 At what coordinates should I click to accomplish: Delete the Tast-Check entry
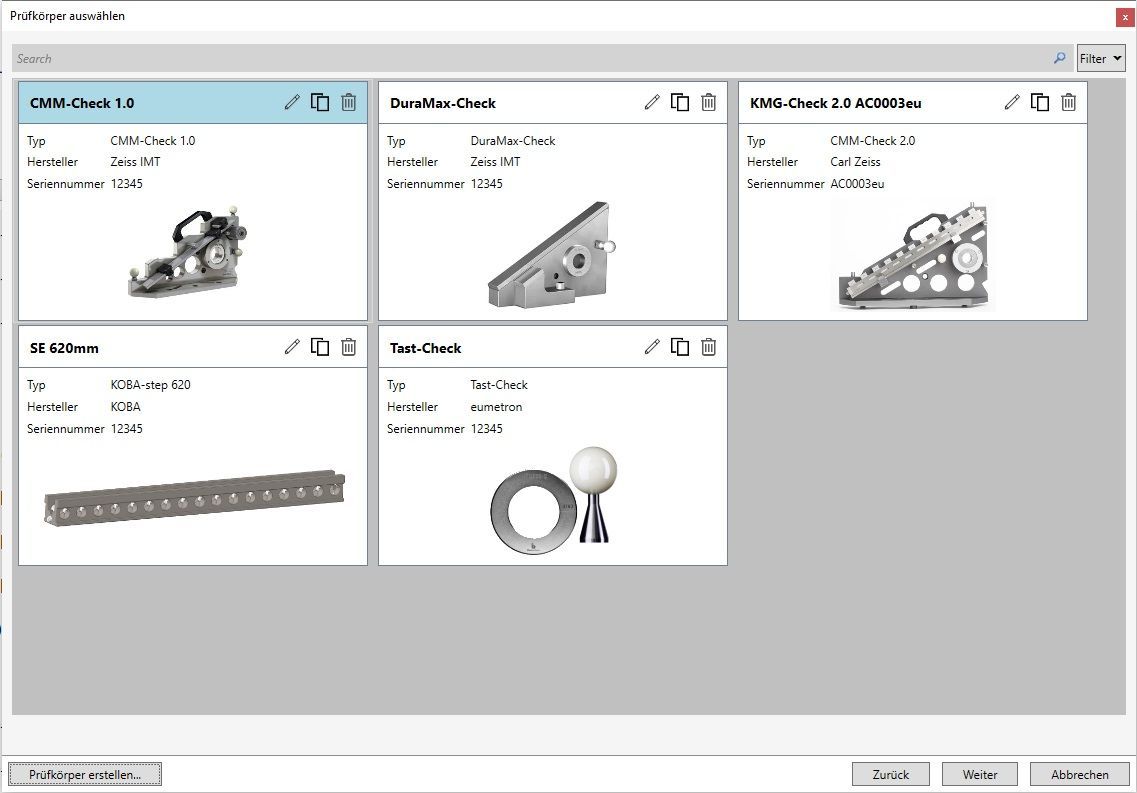pos(708,347)
